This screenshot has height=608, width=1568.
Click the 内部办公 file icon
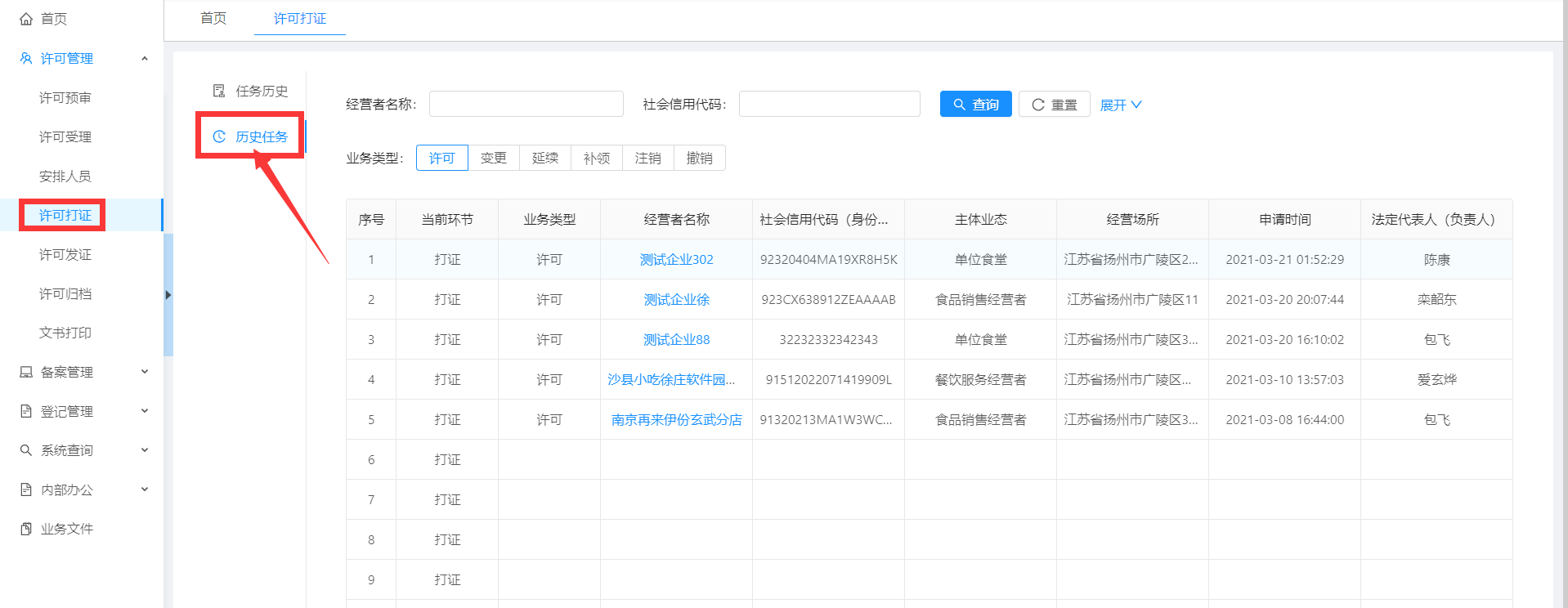coord(26,490)
